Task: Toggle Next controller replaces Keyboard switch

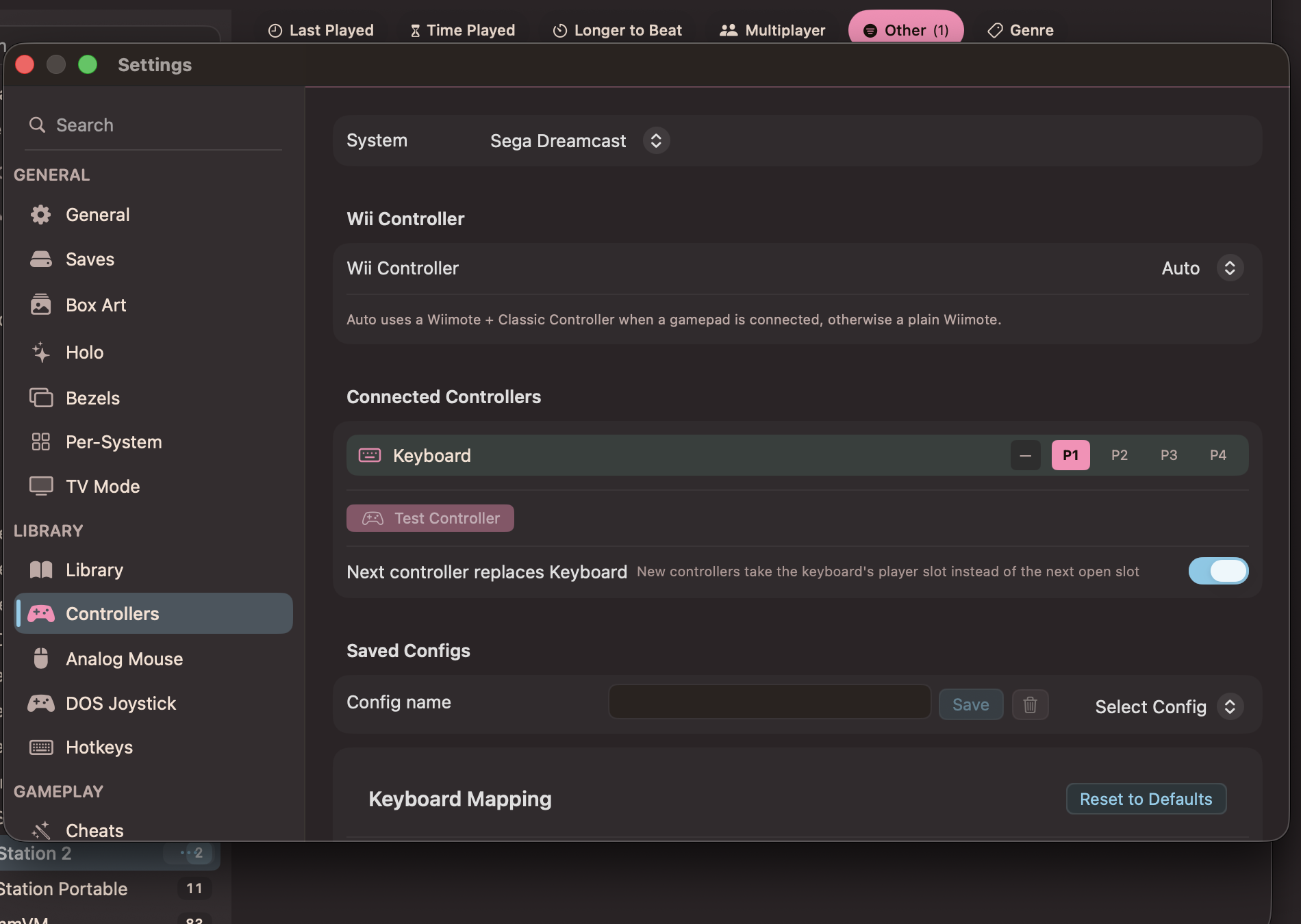Action: click(1218, 571)
